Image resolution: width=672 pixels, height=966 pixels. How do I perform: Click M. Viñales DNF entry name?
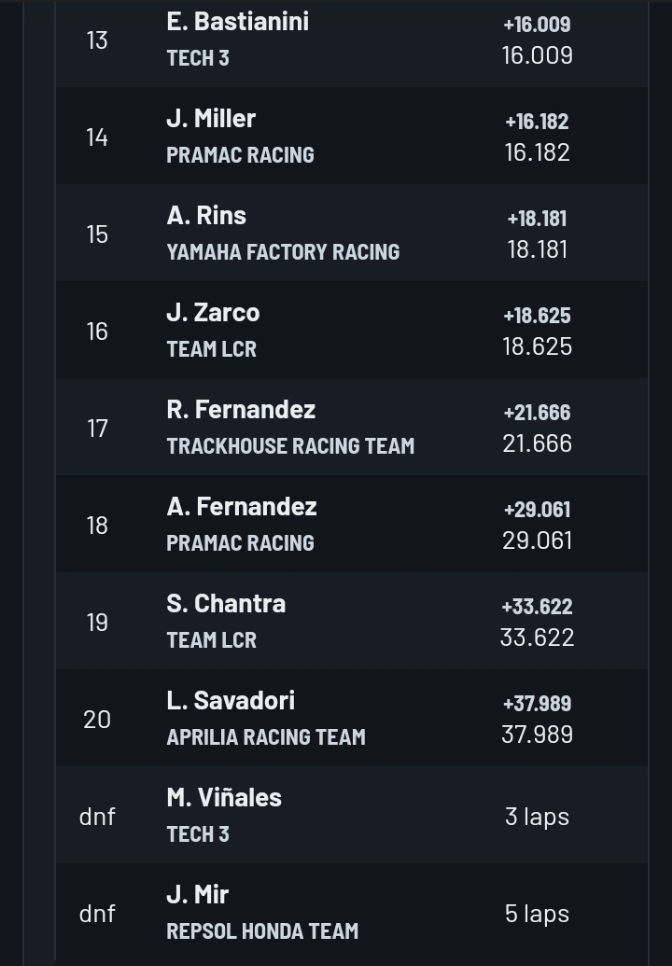pos(224,797)
